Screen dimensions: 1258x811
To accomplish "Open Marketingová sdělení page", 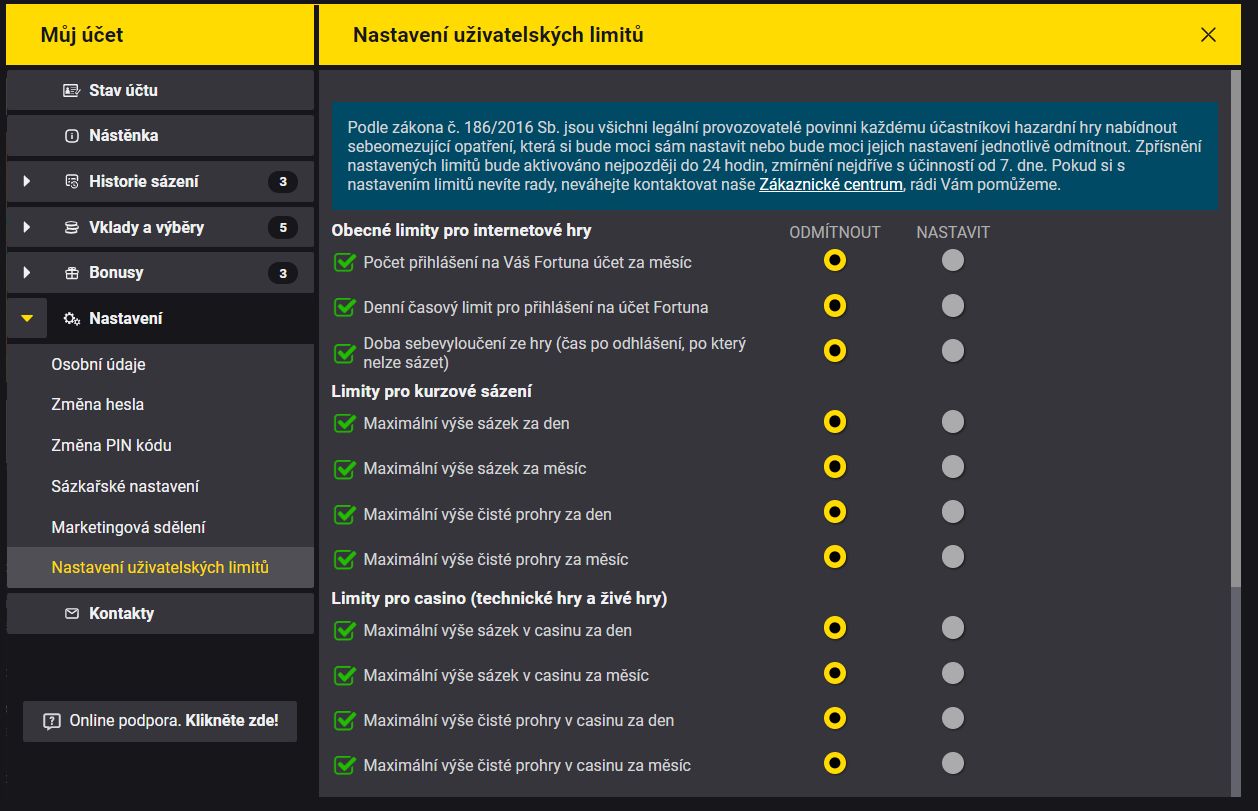I will (x=160, y=527).
